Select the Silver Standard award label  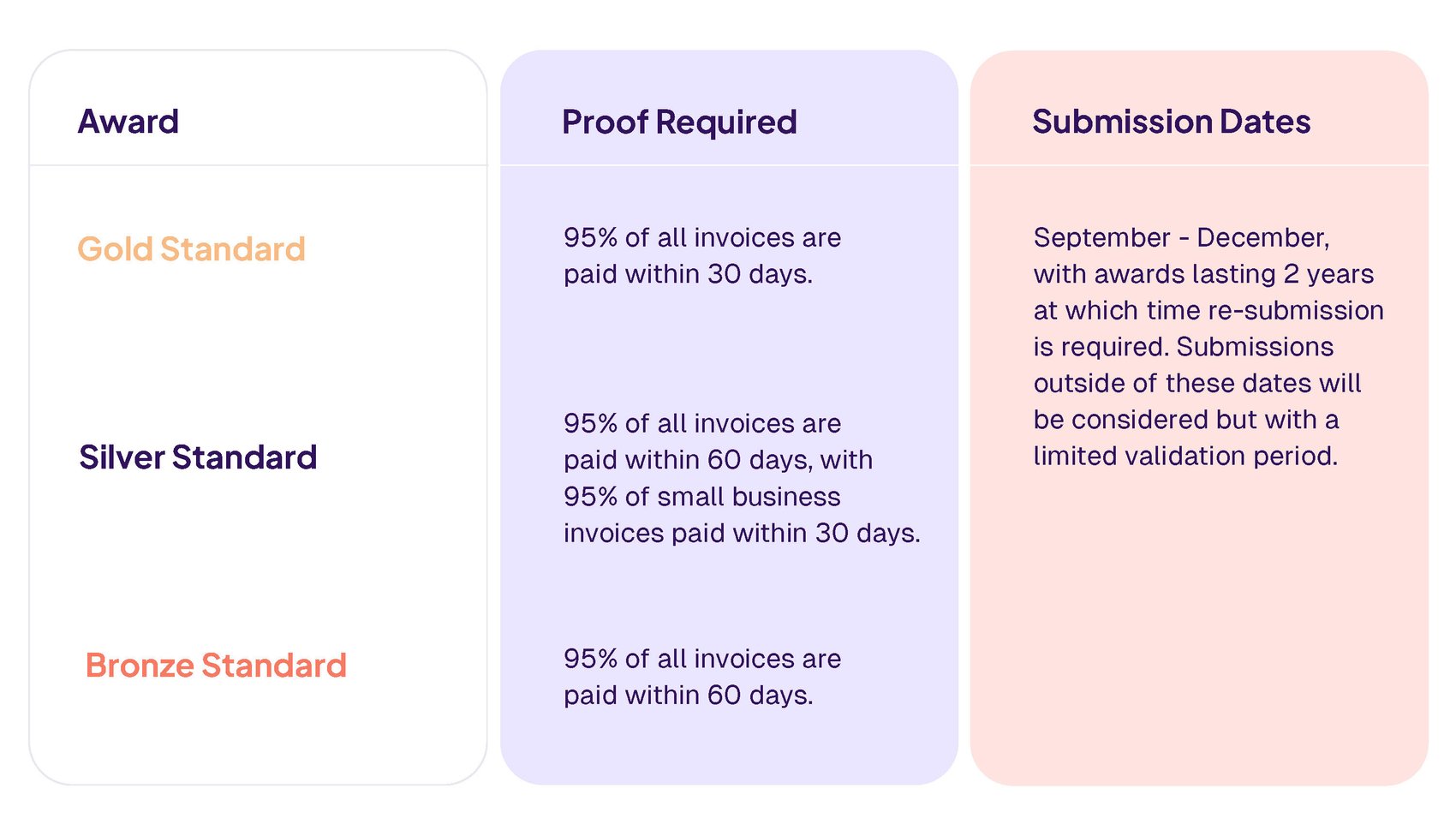click(198, 457)
